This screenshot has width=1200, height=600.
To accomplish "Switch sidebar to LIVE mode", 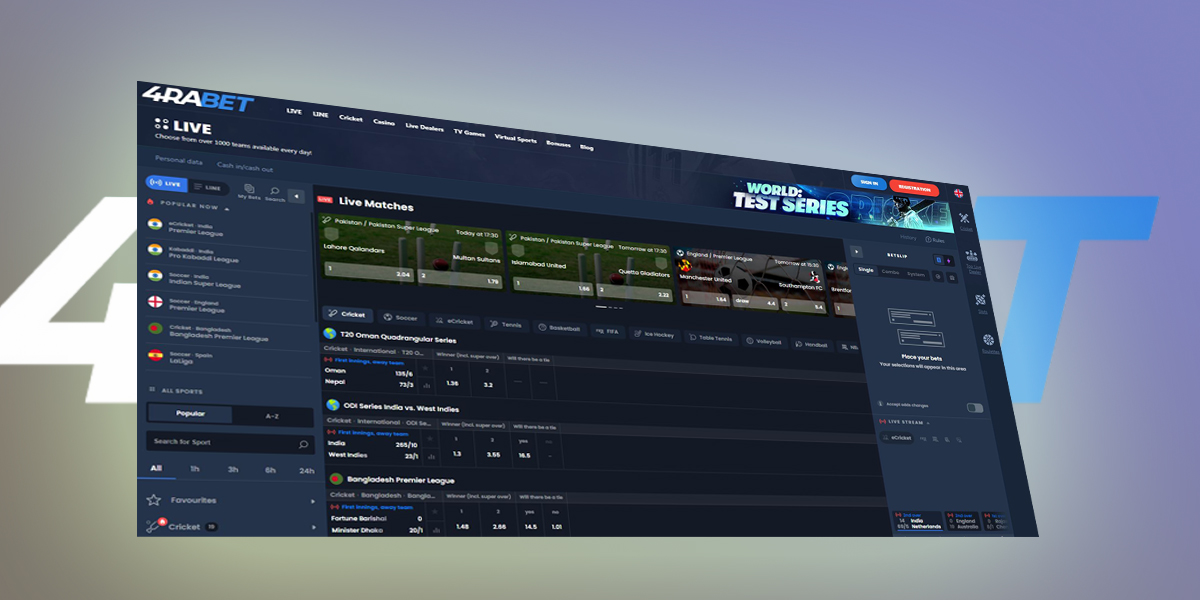I will coord(166,184).
